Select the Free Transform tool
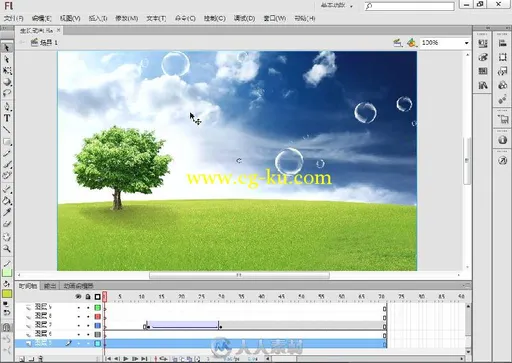The height and width of the screenshot is (363, 512). click(x=7, y=71)
